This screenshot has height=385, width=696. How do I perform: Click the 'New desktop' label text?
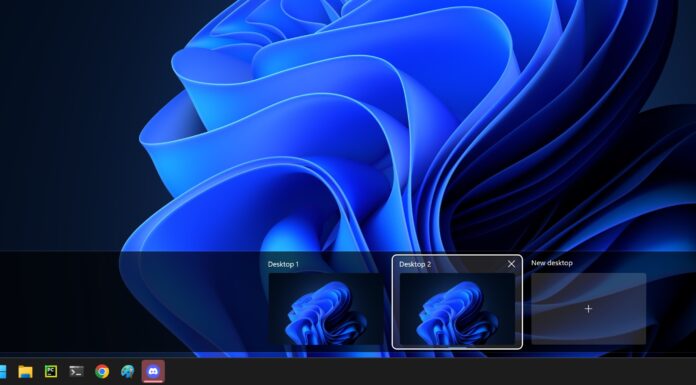point(552,263)
